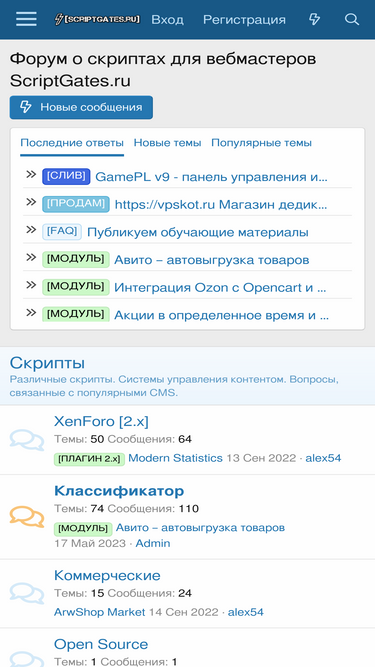The image size is (375, 667).
Task: Click the ScriptGates.ru logo
Action: pyautogui.click(x=97, y=19)
